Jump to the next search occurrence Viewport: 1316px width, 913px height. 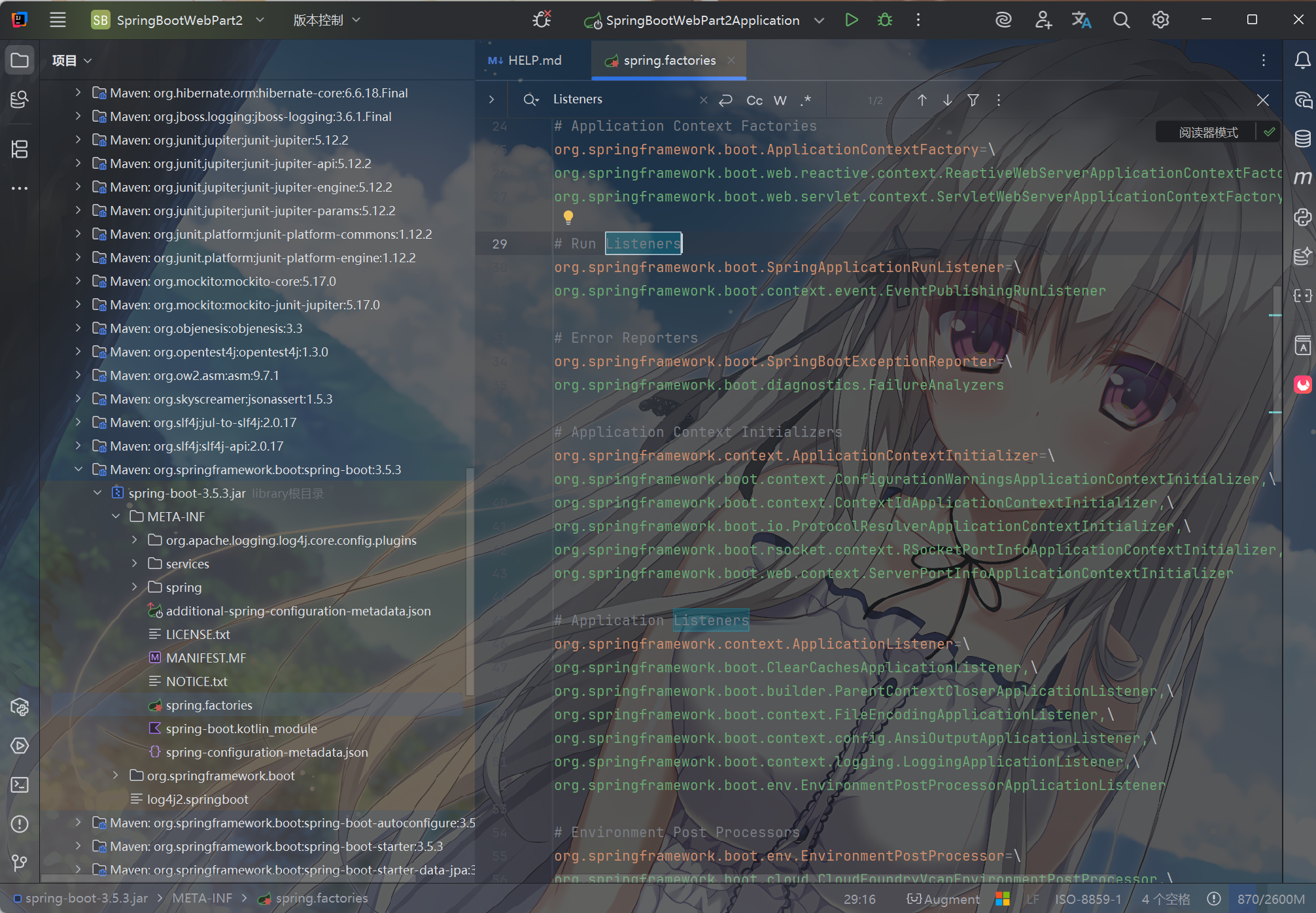[x=947, y=99]
